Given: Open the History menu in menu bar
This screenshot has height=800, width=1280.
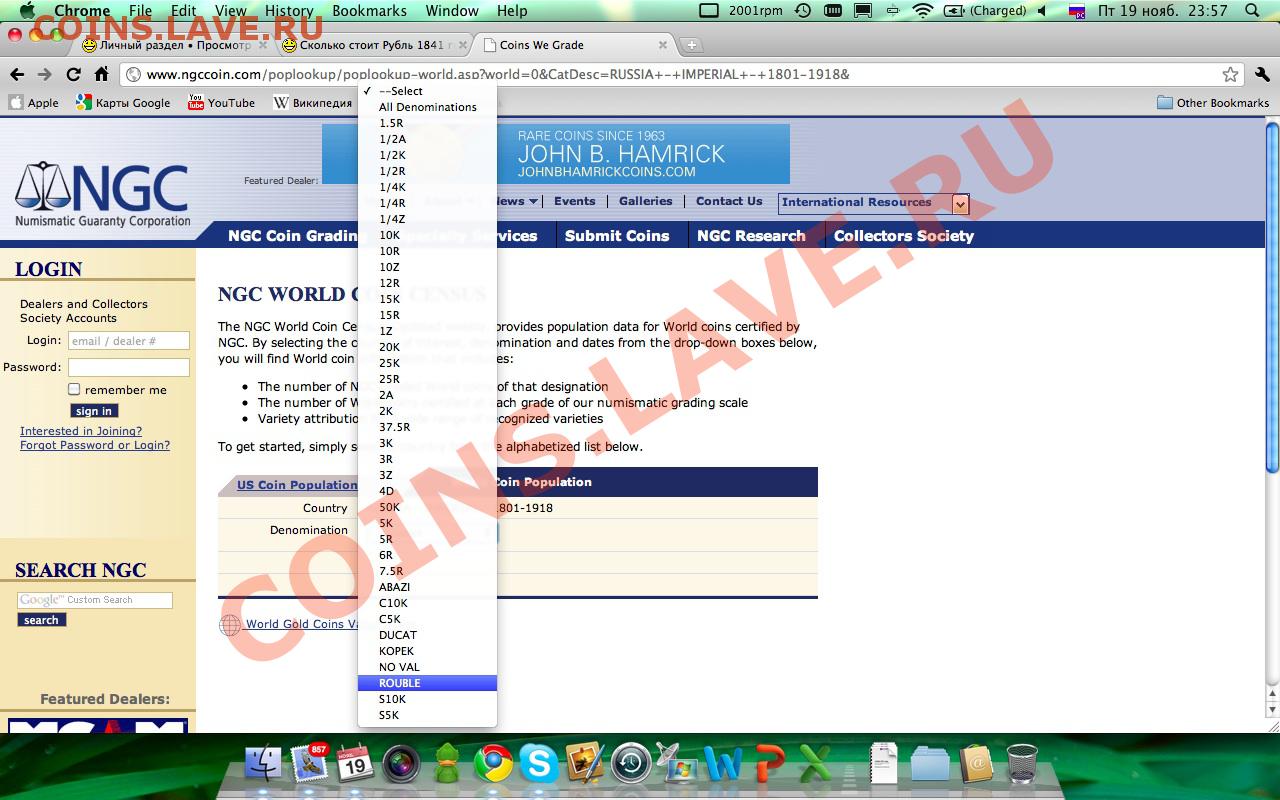Looking at the screenshot, I should [x=289, y=11].
